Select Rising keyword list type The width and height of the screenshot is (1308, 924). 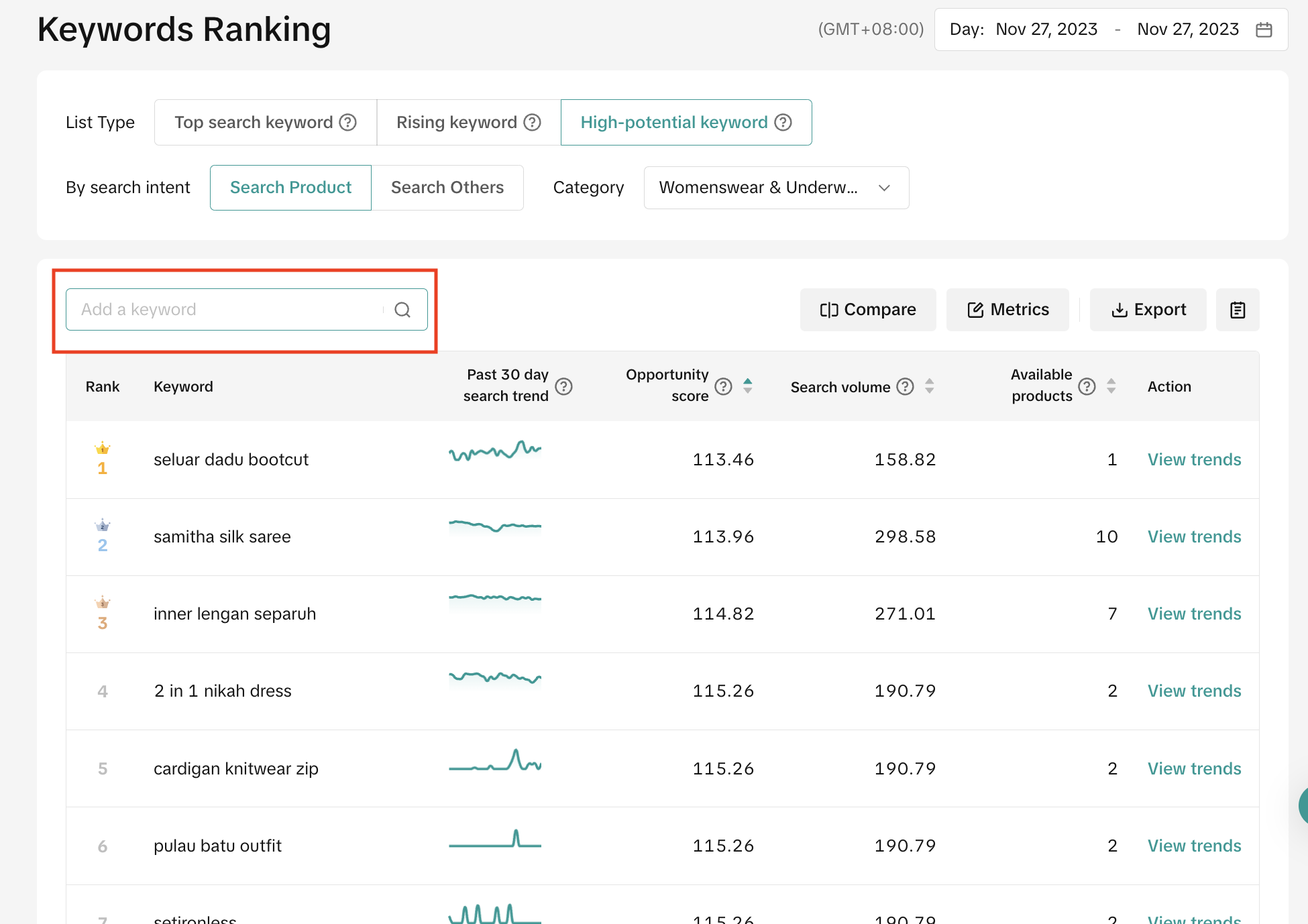[x=469, y=122]
